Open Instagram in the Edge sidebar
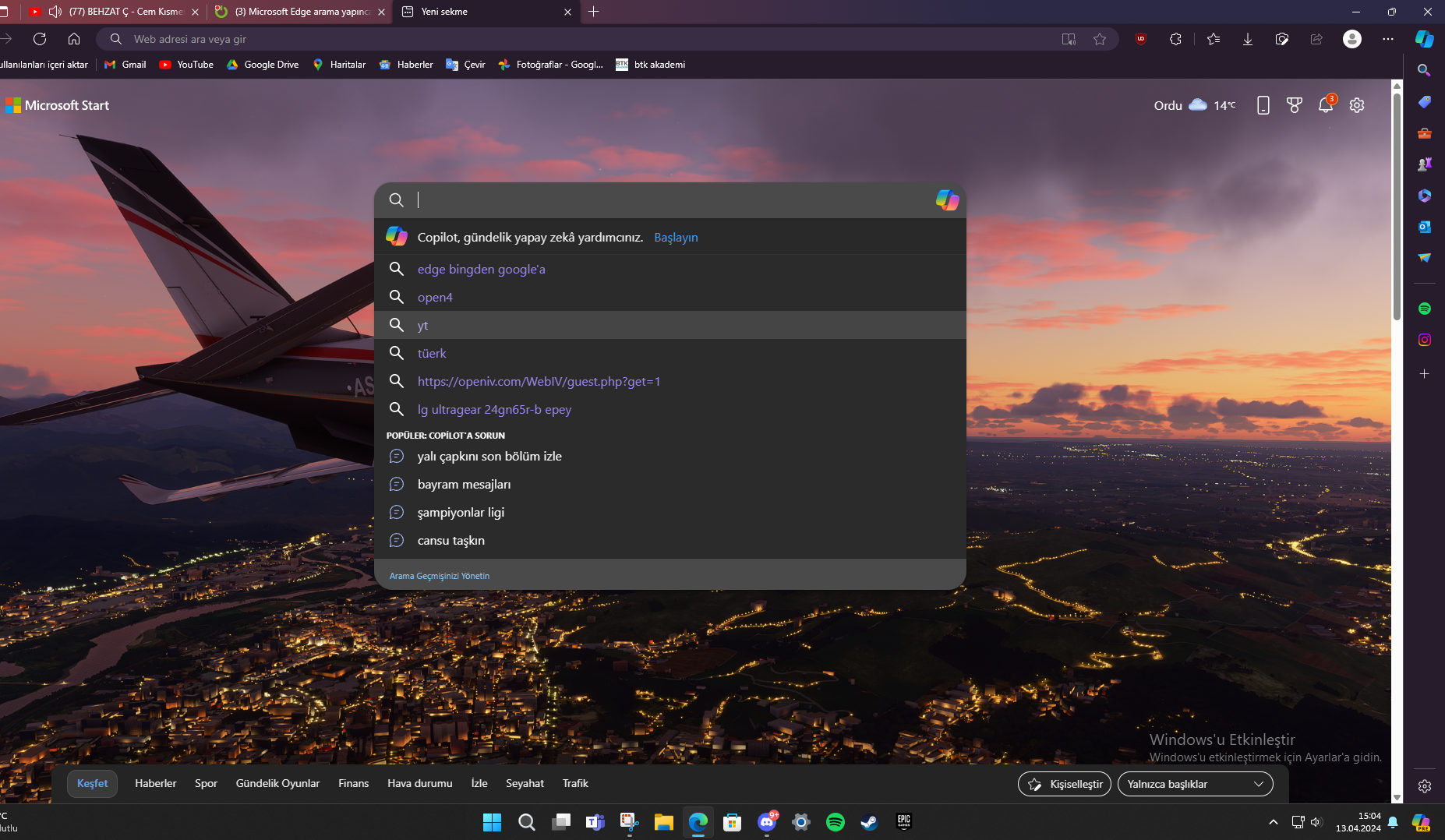The height and width of the screenshot is (840, 1445). pyautogui.click(x=1424, y=340)
